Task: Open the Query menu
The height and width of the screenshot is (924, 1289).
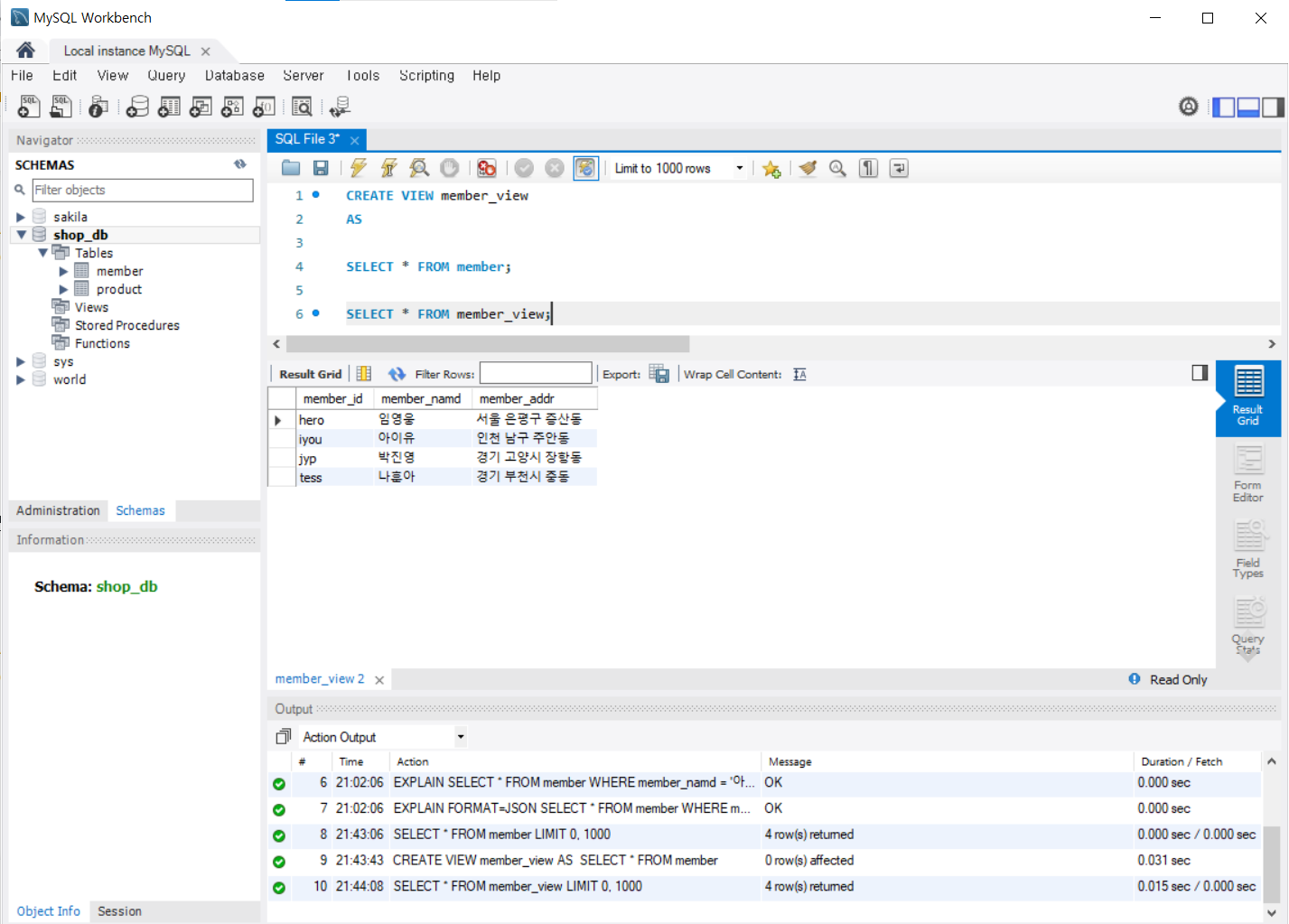Action: coord(166,76)
